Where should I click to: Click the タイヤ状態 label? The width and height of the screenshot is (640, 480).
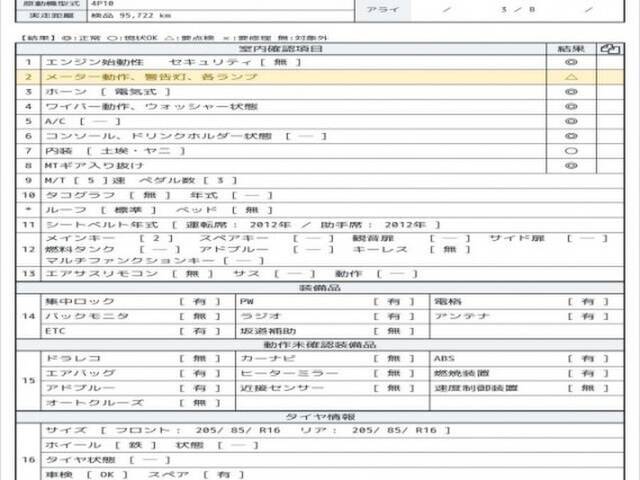coord(80,460)
